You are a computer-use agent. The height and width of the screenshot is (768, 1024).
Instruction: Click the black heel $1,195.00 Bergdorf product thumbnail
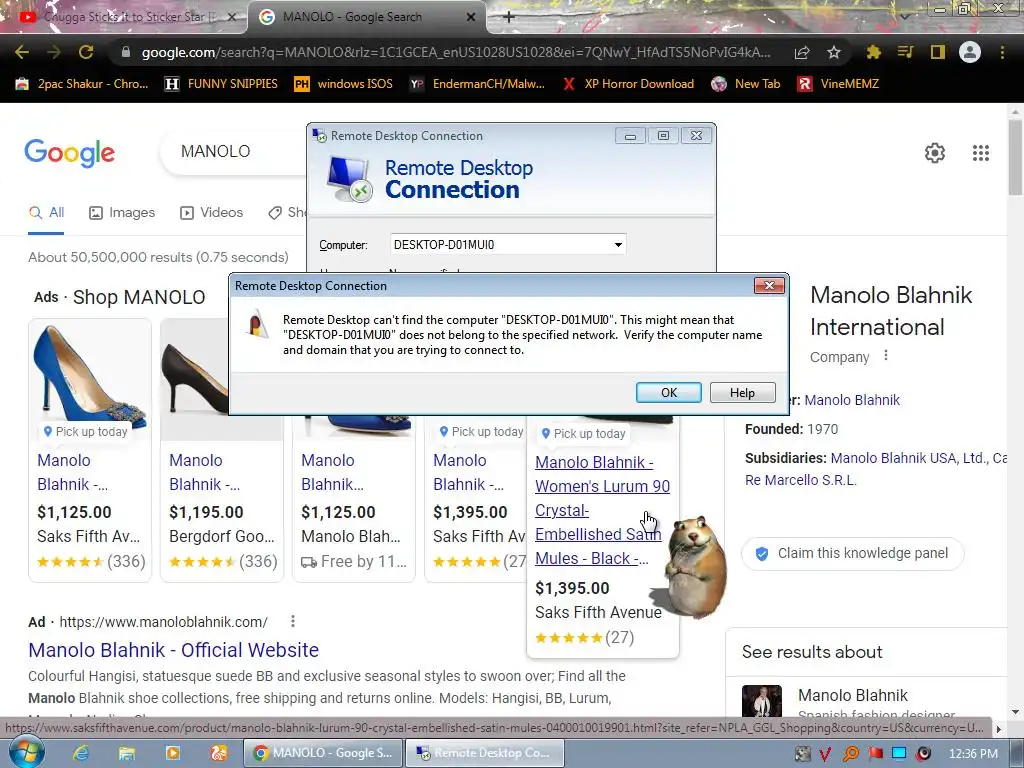click(195, 379)
